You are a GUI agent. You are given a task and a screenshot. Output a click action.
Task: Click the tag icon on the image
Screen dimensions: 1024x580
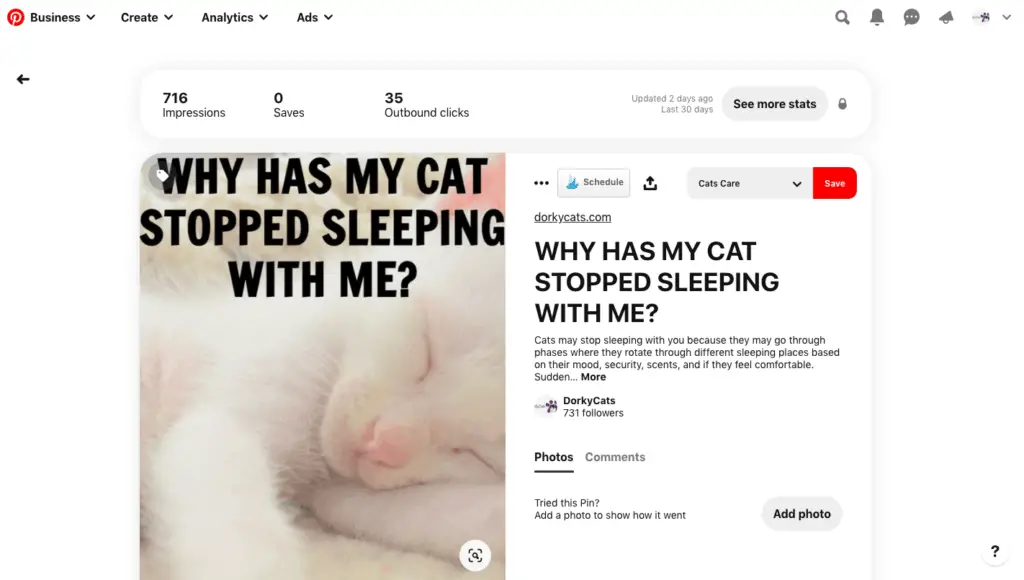click(162, 175)
